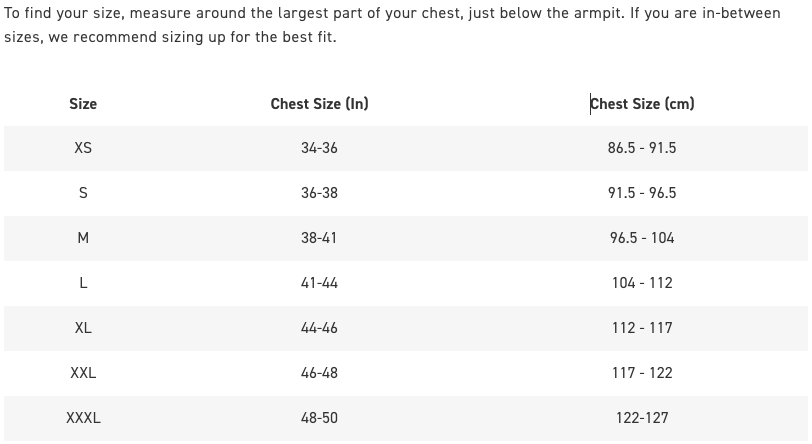
Task: Select the XXL size cell
Action: pyautogui.click(x=83, y=373)
